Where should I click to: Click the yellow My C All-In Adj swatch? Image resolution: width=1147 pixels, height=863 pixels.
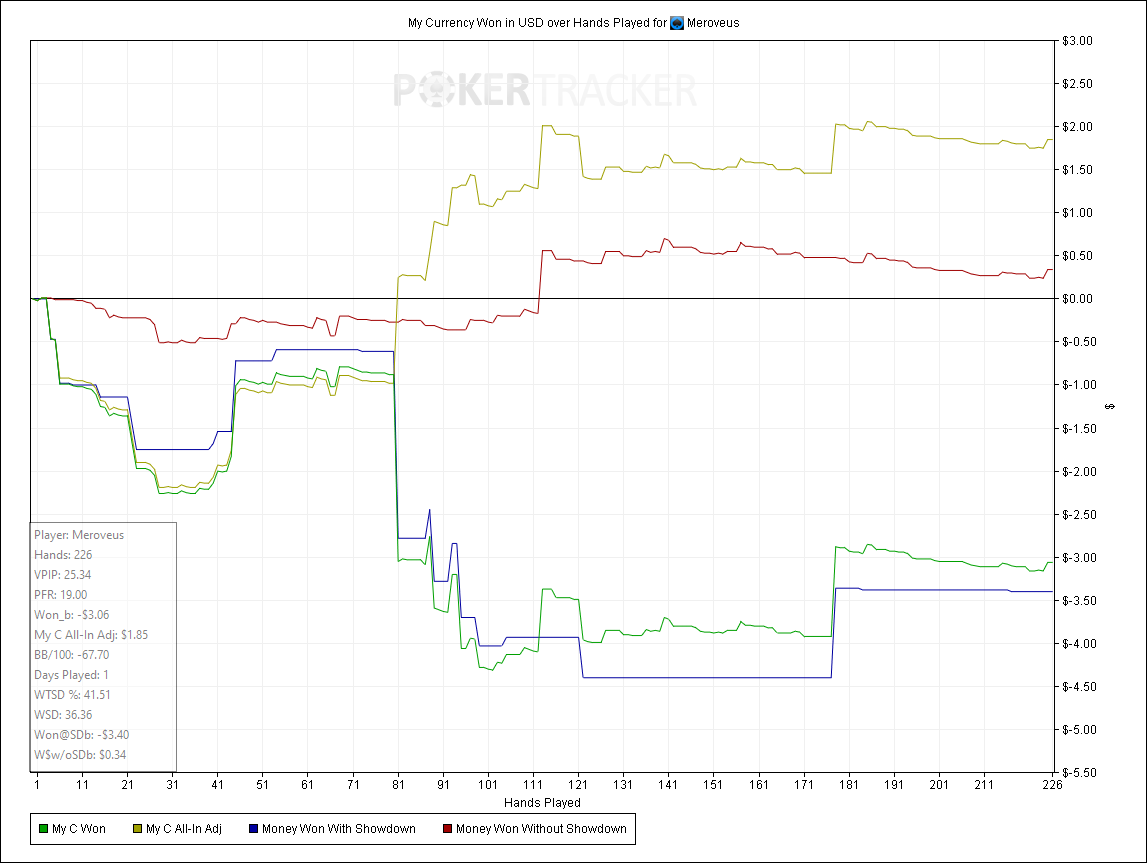[x=138, y=829]
